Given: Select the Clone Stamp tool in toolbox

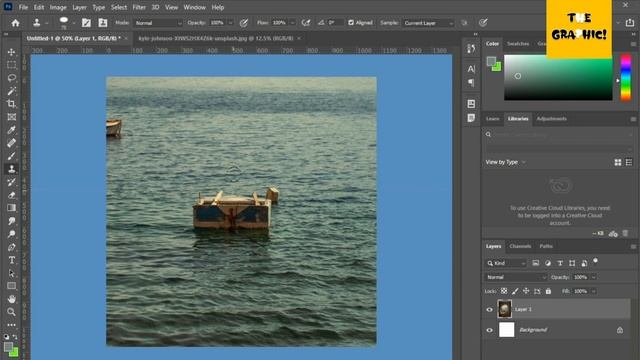Looking at the screenshot, I should click(11, 169).
